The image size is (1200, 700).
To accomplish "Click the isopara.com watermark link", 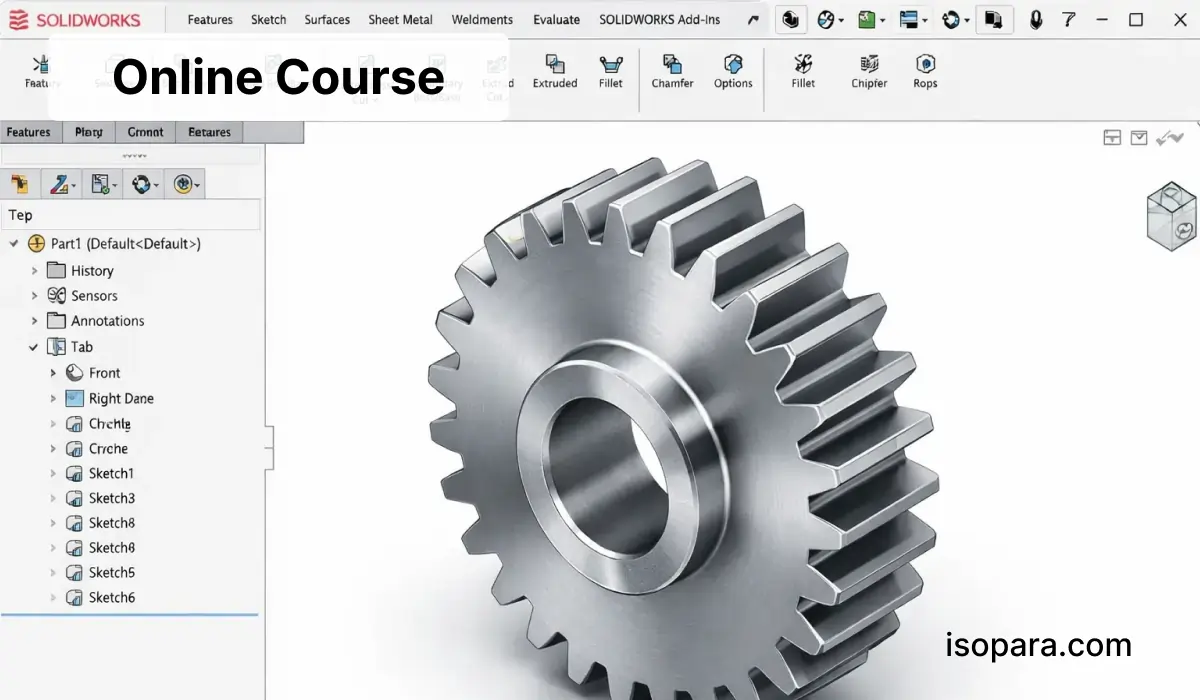I will pos(1038,645).
